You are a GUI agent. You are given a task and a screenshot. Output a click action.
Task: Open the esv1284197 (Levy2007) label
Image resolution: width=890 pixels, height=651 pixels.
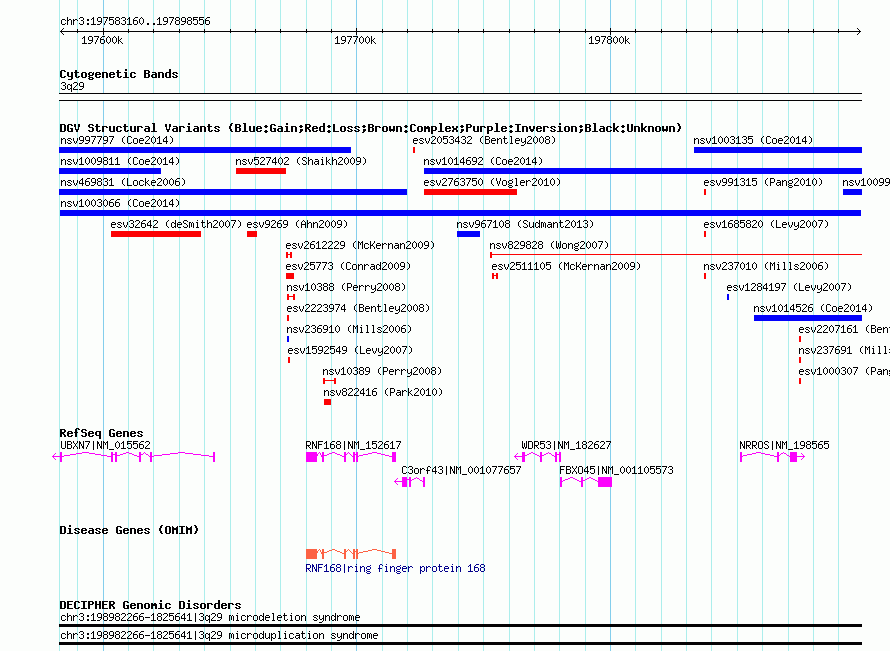pyautogui.click(x=790, y=287)
